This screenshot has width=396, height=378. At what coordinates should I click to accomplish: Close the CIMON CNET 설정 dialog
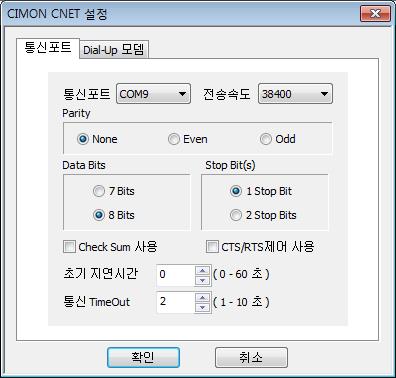click(375, 14)
